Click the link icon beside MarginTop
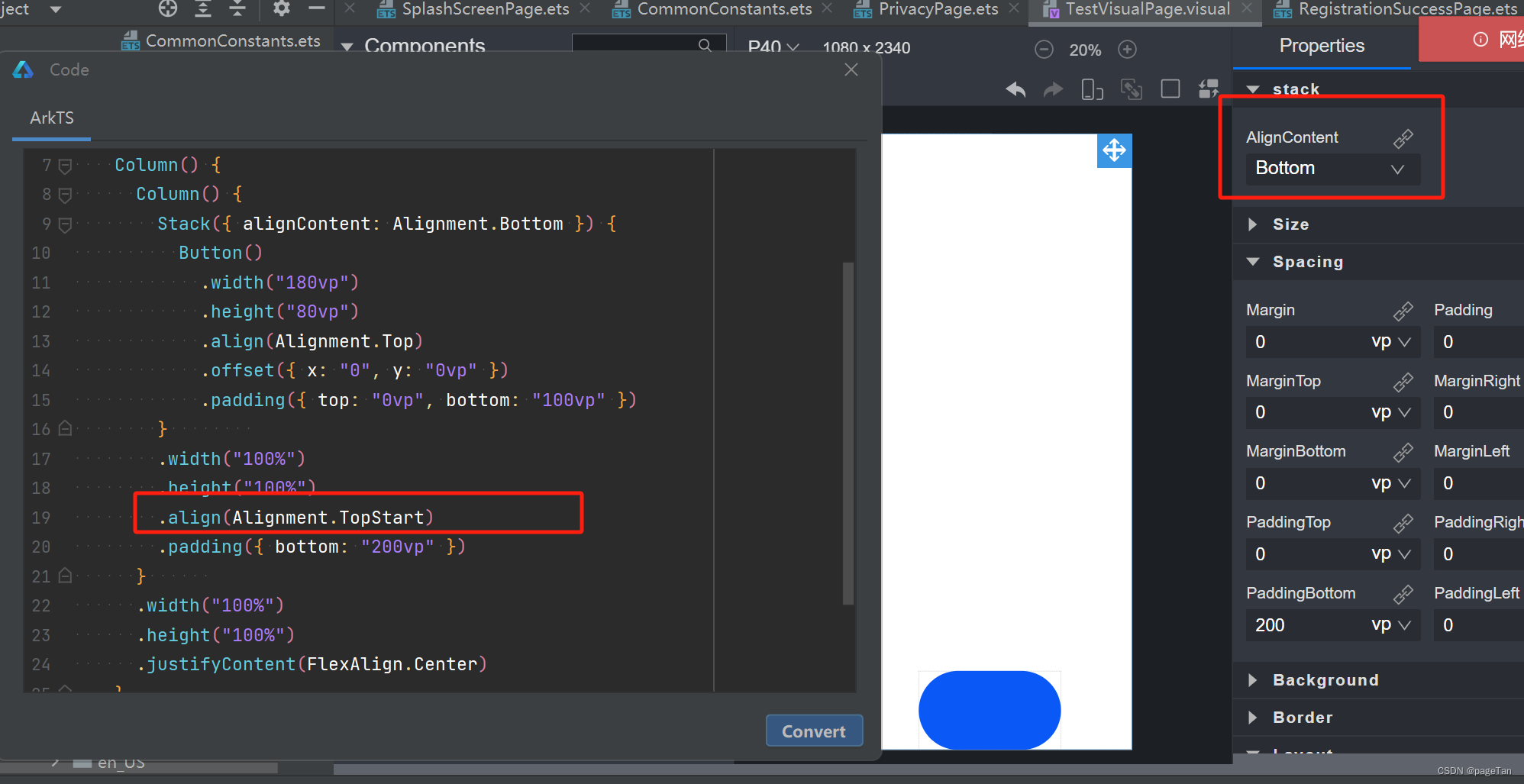Screen dimensions: 1524x784 (1403, 382)
